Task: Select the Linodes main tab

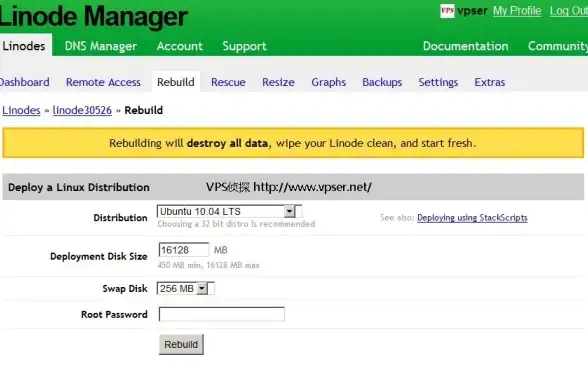Action: 25,45
